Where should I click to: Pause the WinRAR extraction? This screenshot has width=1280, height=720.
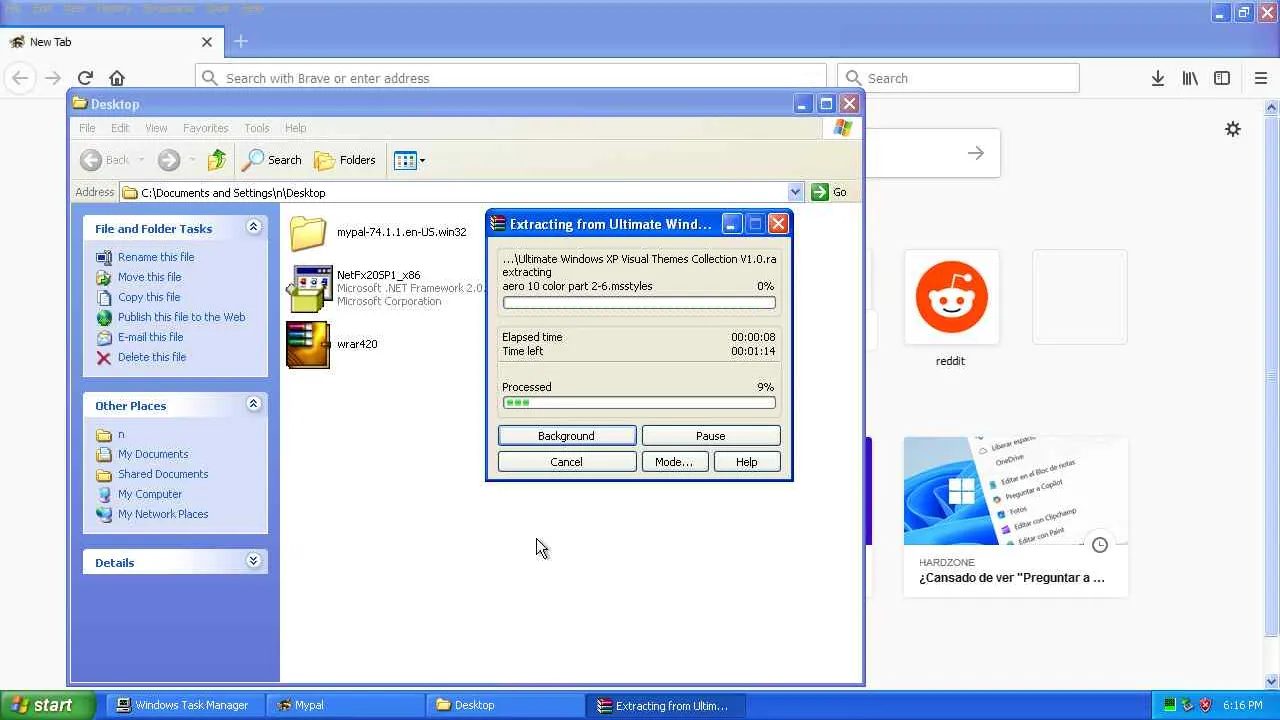pos(711,436)
